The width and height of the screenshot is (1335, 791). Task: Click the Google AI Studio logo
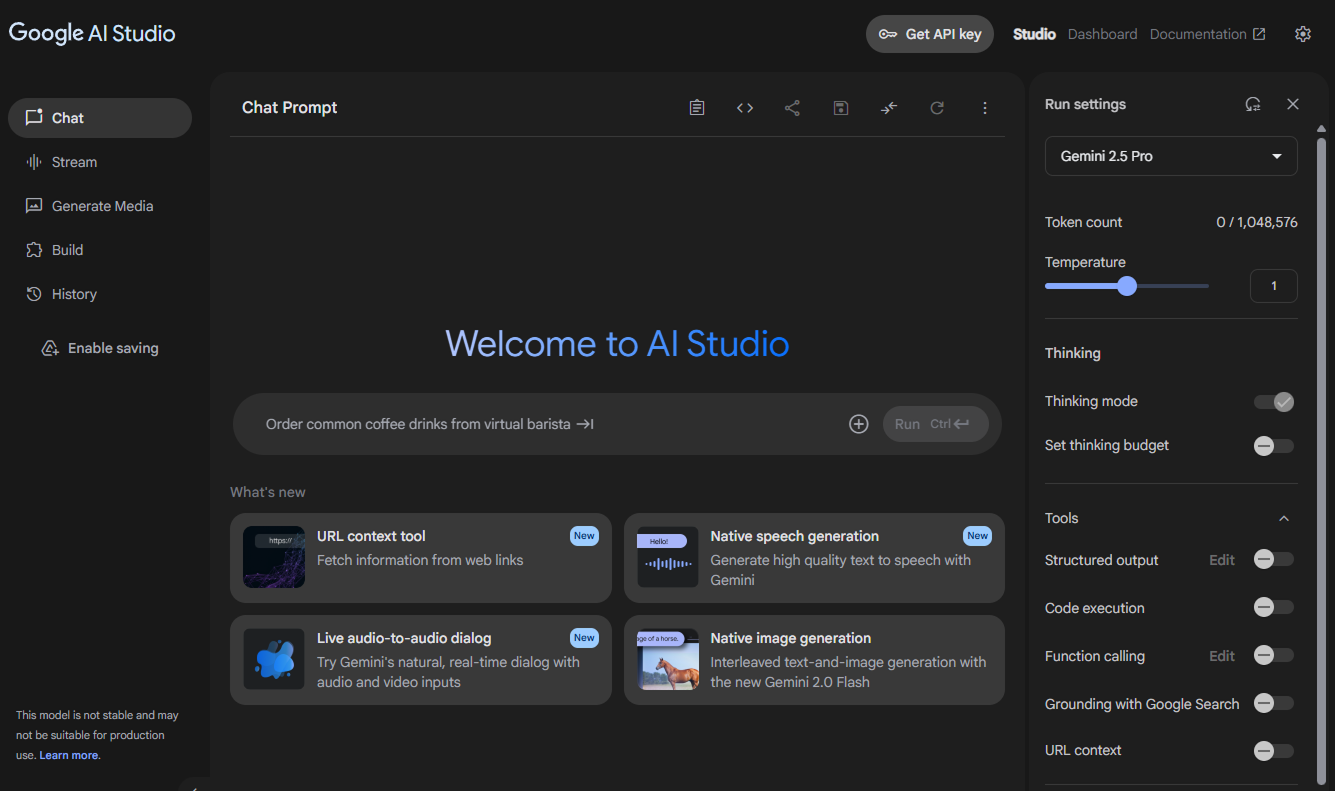click(x=92, y=33)
